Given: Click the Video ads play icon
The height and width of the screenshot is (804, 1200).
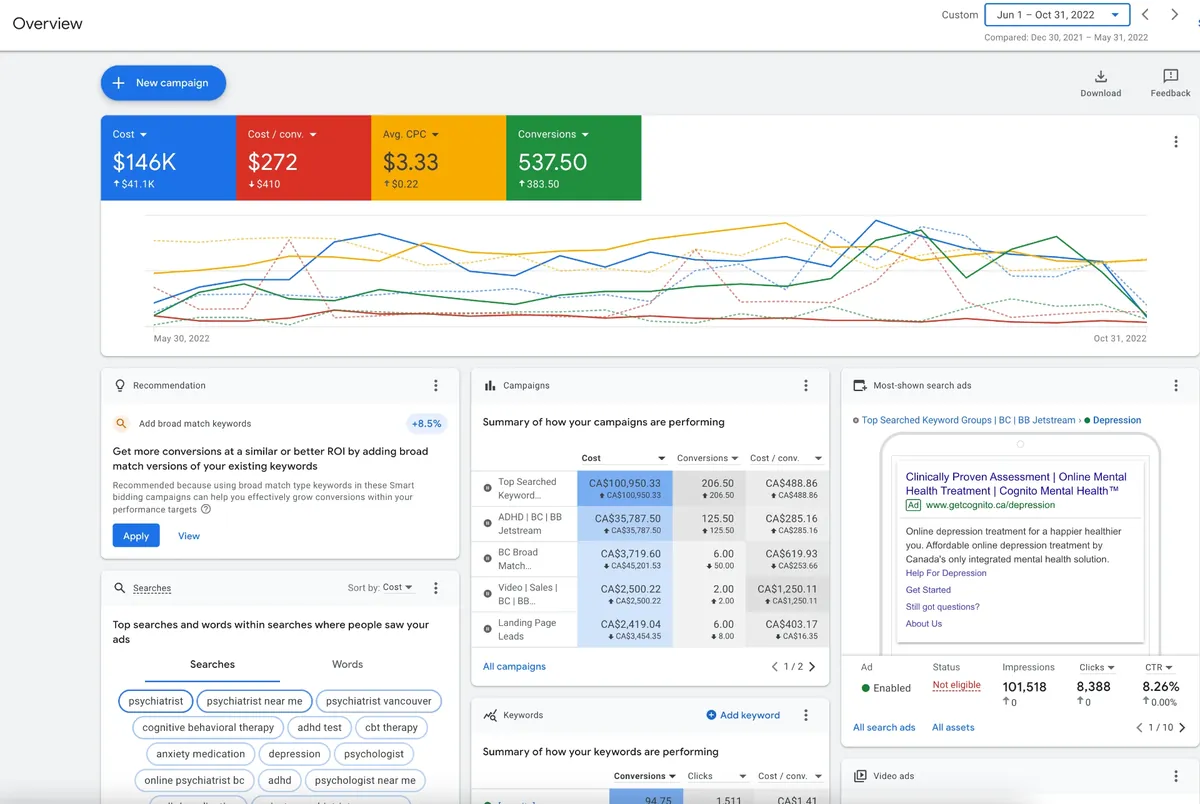Looking at the screenshot, I should [x=860, y=776].
